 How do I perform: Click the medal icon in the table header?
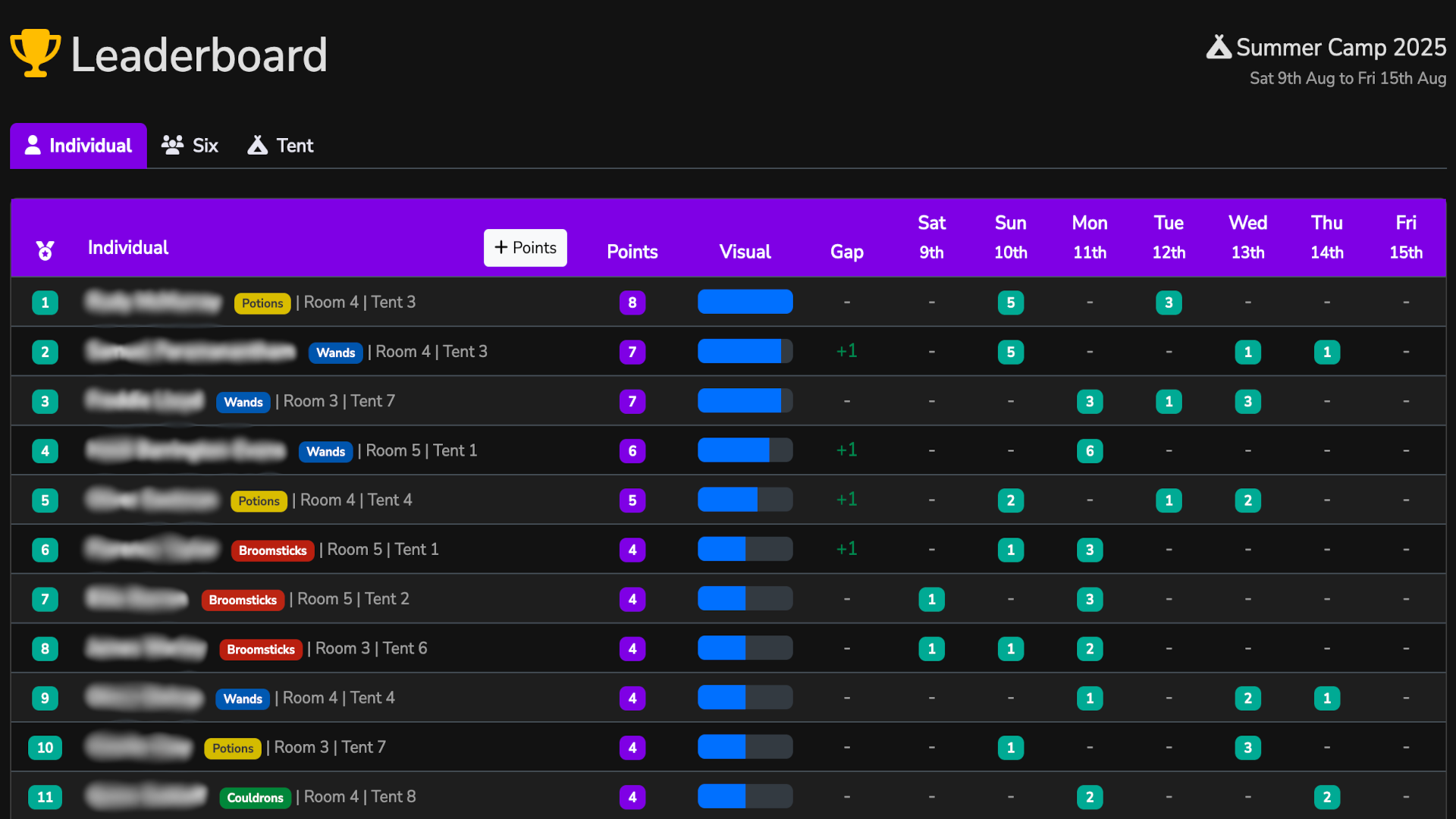(x=46, y=250)
